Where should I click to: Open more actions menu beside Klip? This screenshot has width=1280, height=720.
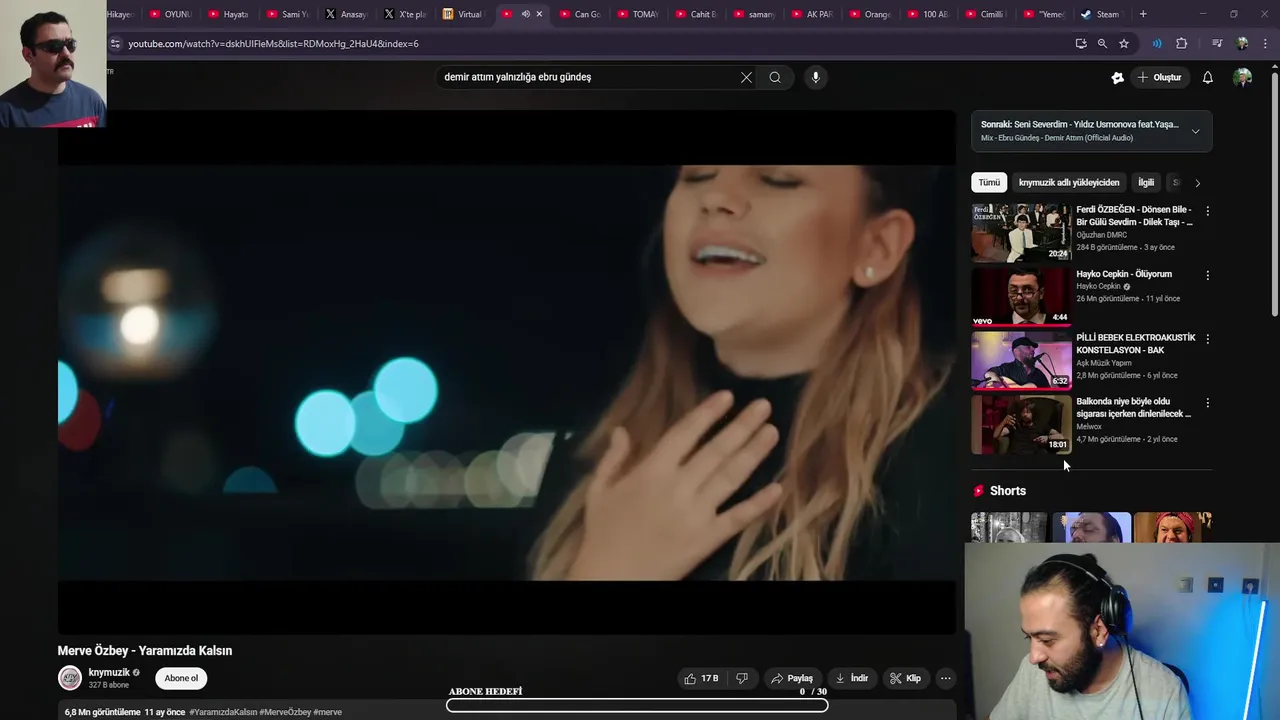(945, 678)
